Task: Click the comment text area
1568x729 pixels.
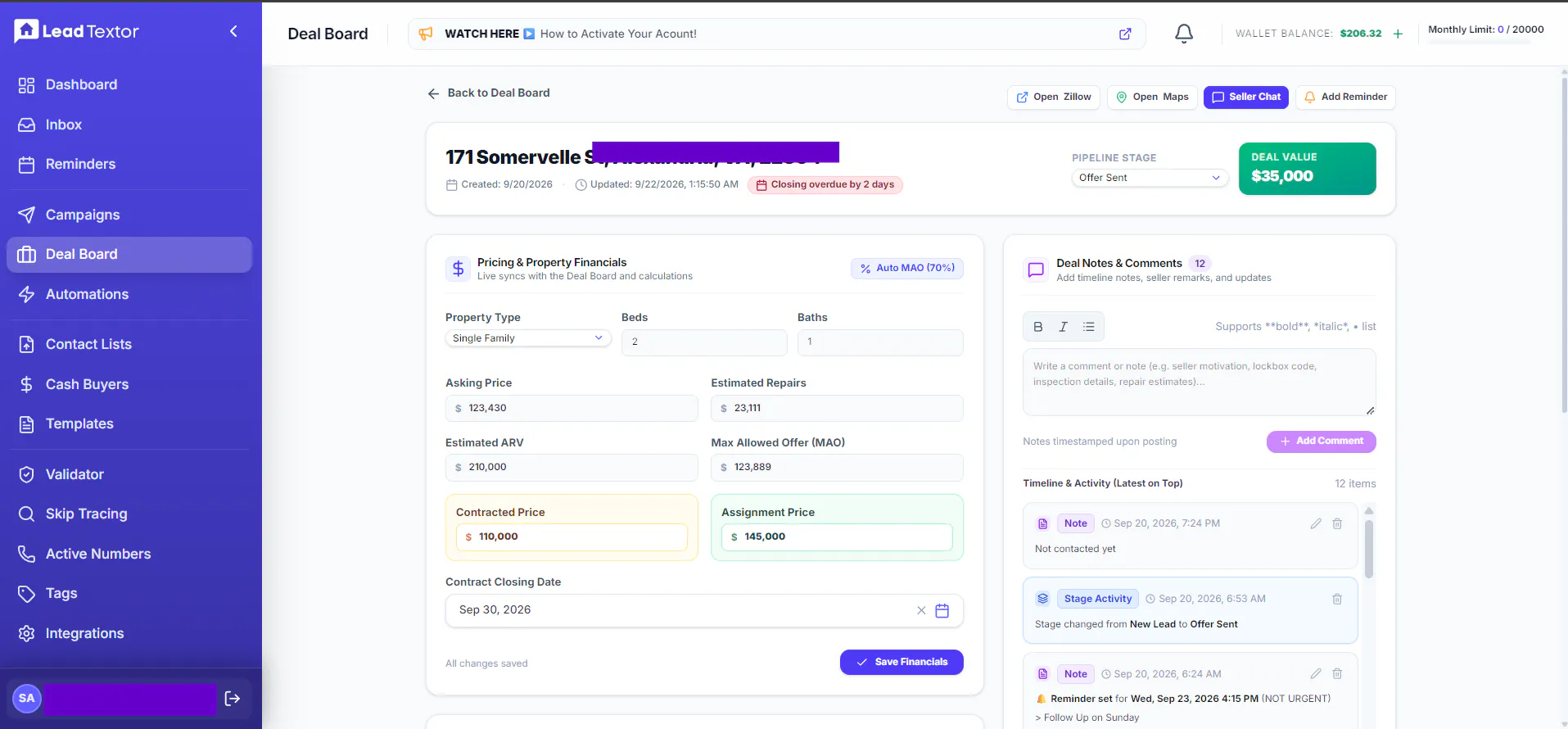Action: 1199,382
